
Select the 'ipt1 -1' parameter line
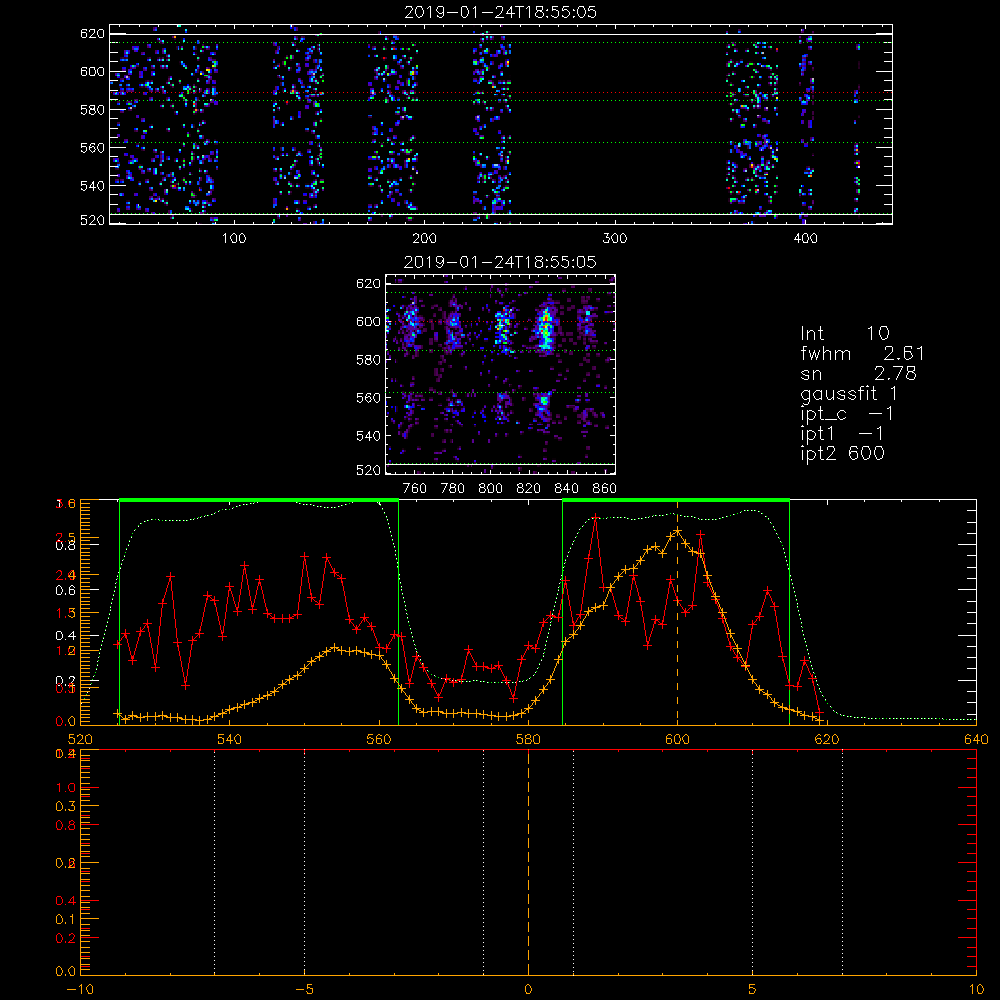click(x=842, y=434)
